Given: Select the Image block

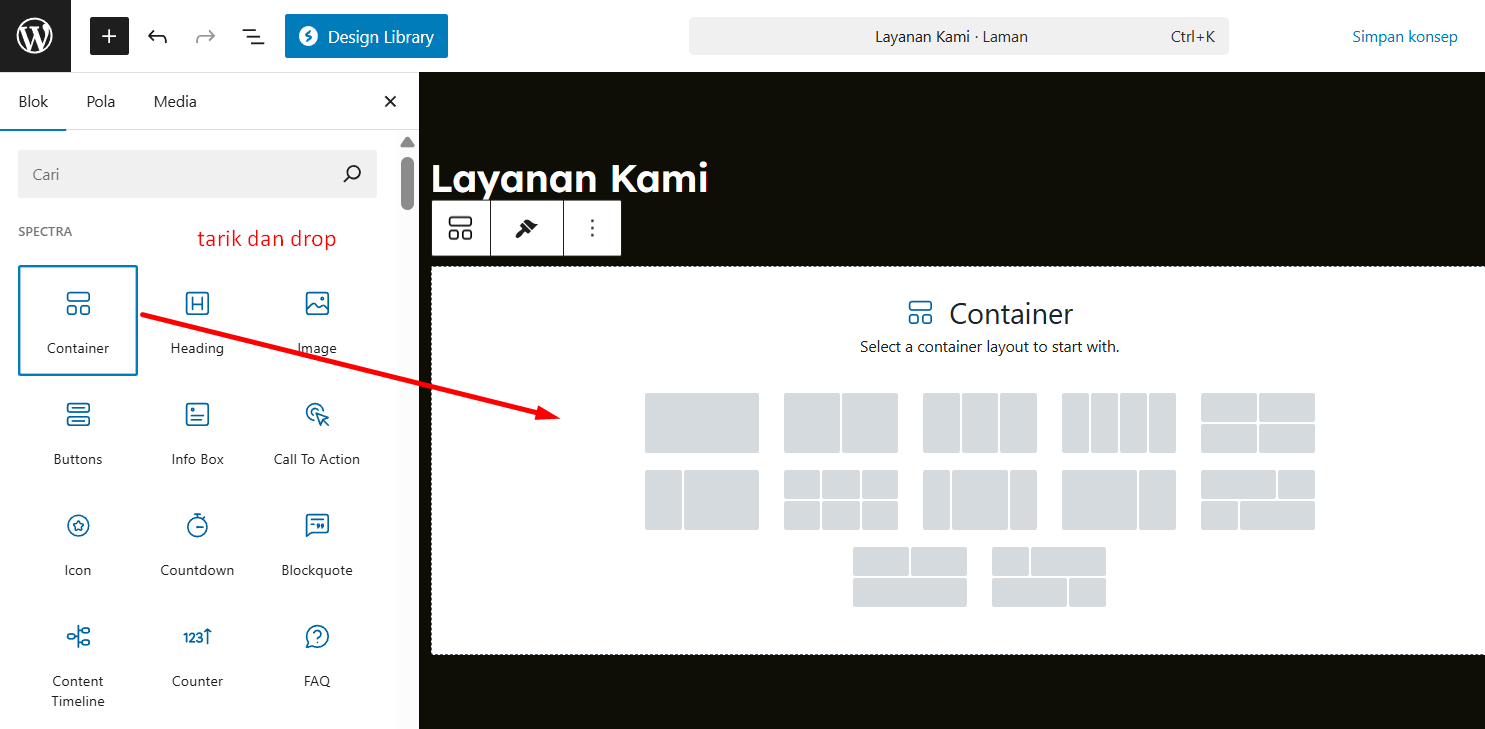Looking at the screenshot, I should tap(317, 321).
